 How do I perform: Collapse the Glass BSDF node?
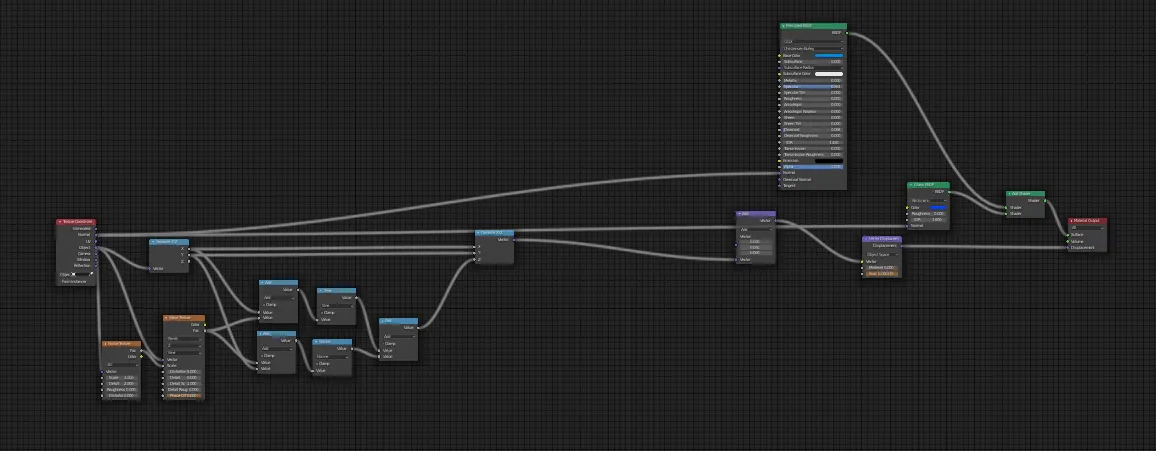[910, 185]
